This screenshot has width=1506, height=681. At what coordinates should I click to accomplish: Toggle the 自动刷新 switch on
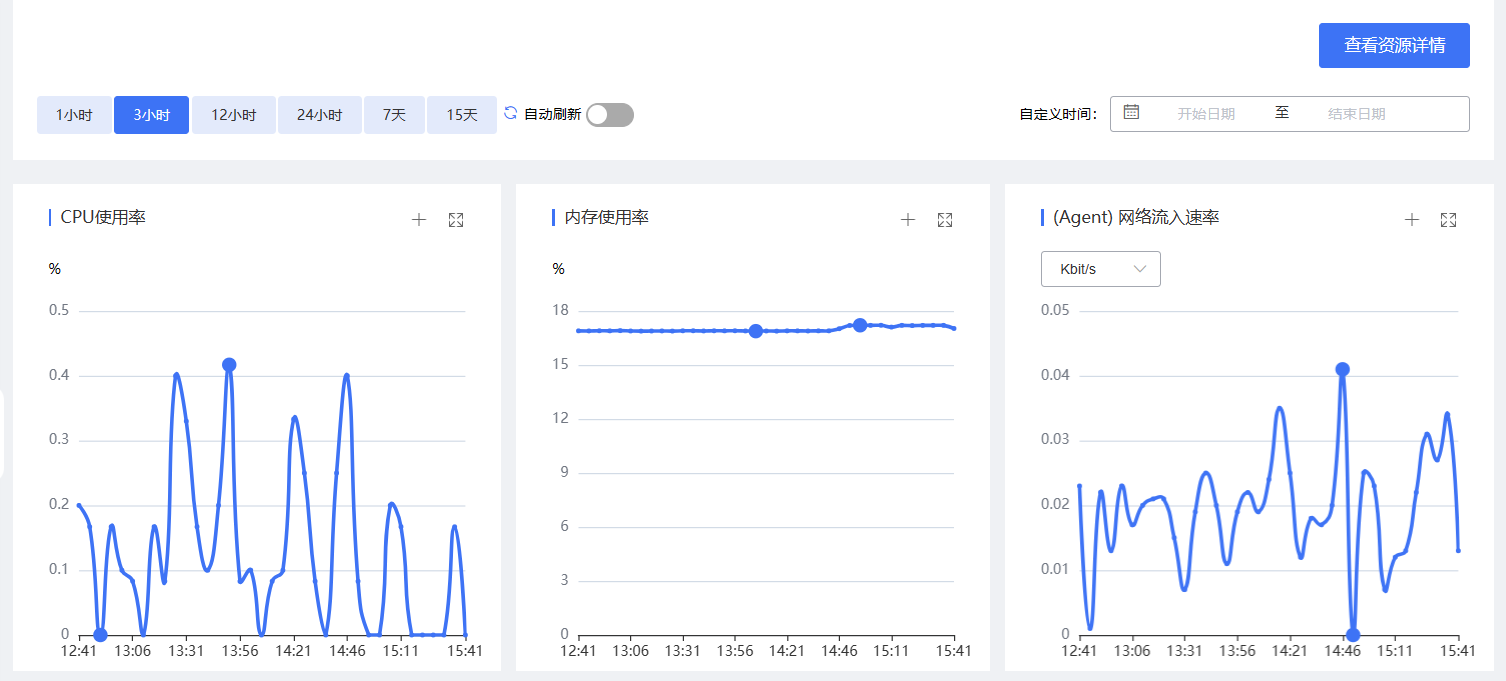(609, 115)
